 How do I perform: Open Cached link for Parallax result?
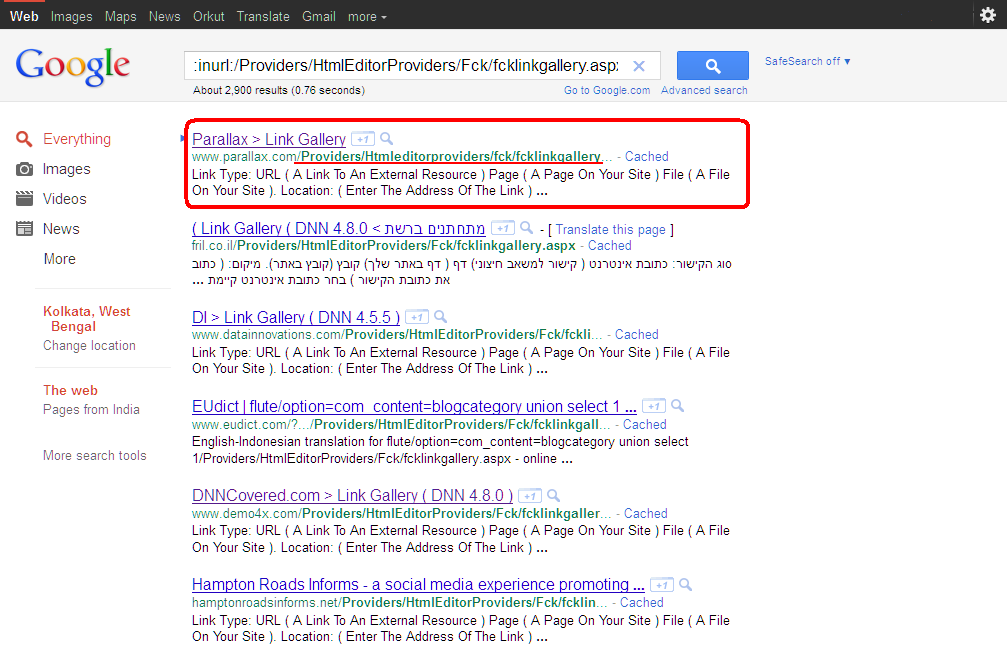(647, 157)
